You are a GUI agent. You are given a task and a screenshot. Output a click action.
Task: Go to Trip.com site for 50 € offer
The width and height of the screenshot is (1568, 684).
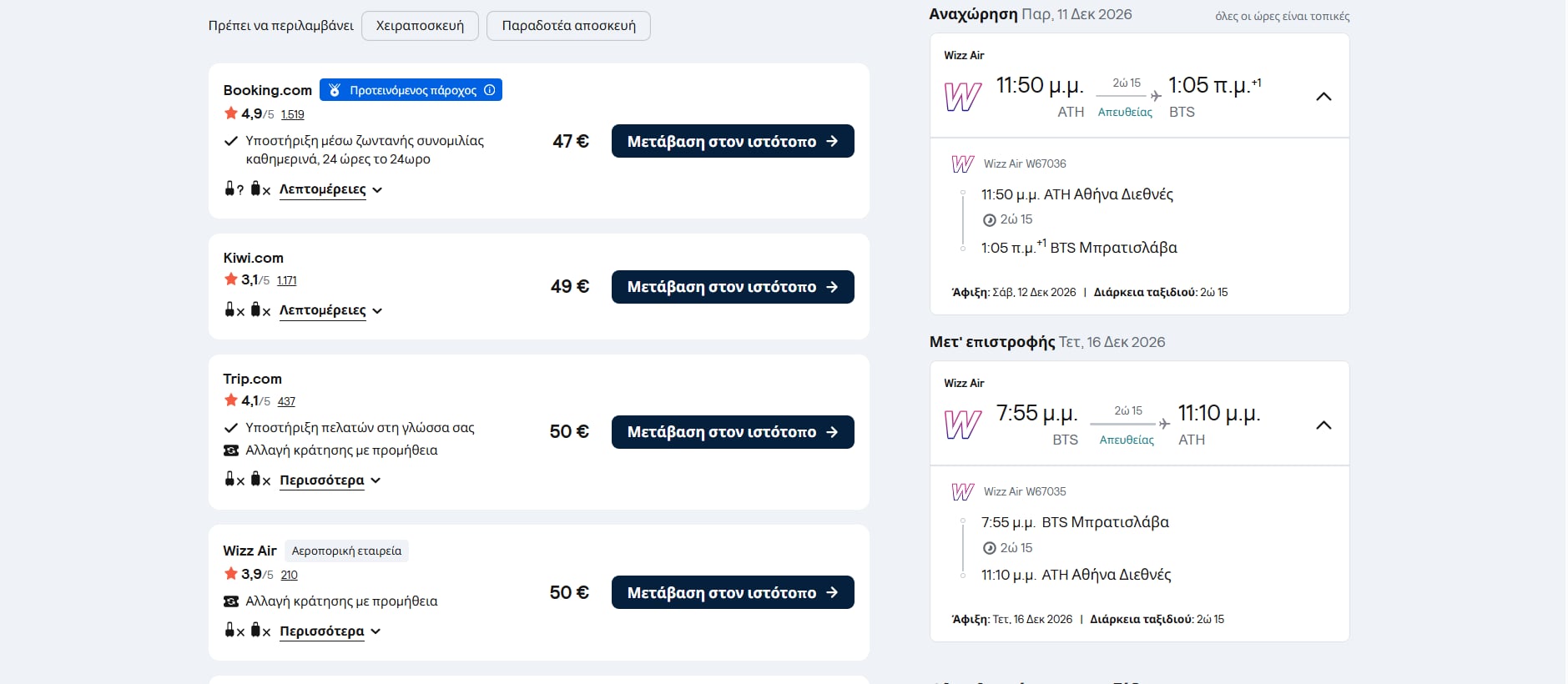(733, 432)
